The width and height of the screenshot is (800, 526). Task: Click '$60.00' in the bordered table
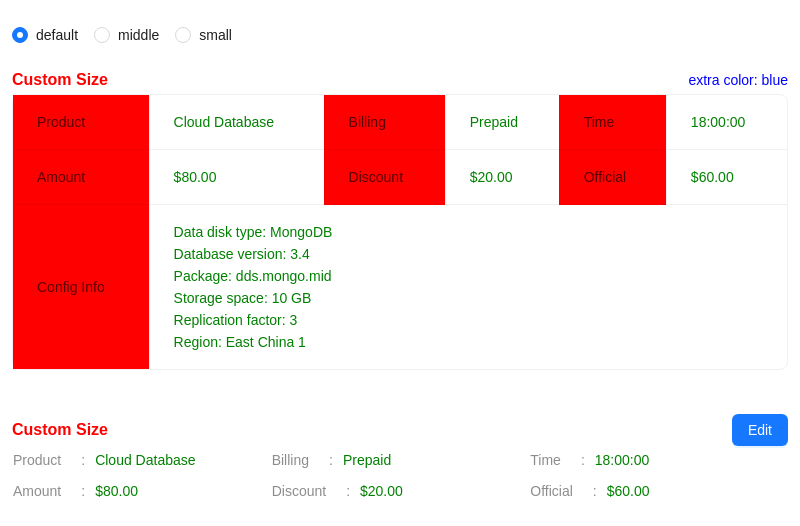point(712,178)
